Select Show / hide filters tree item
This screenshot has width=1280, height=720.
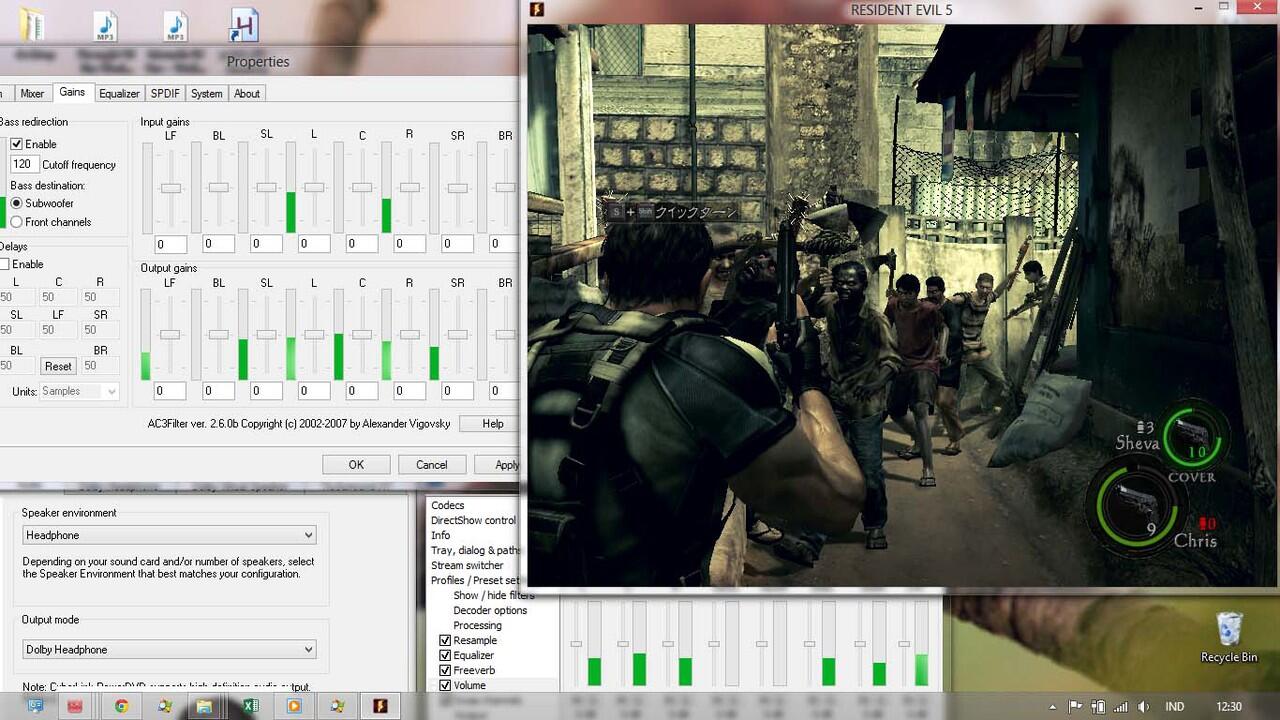pyautogui.click(x=494, y=595)
